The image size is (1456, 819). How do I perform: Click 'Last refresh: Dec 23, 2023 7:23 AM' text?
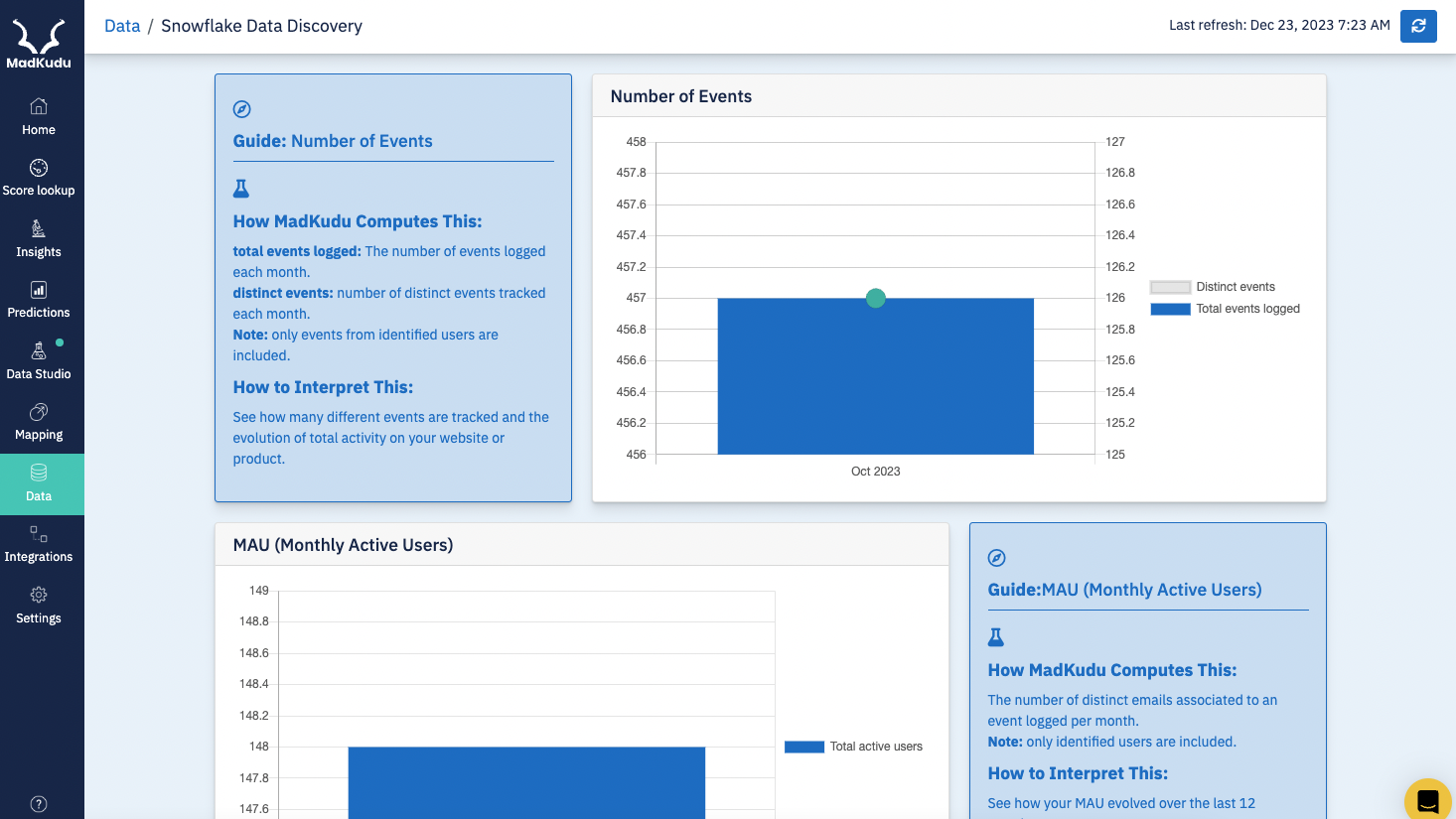1279,25
